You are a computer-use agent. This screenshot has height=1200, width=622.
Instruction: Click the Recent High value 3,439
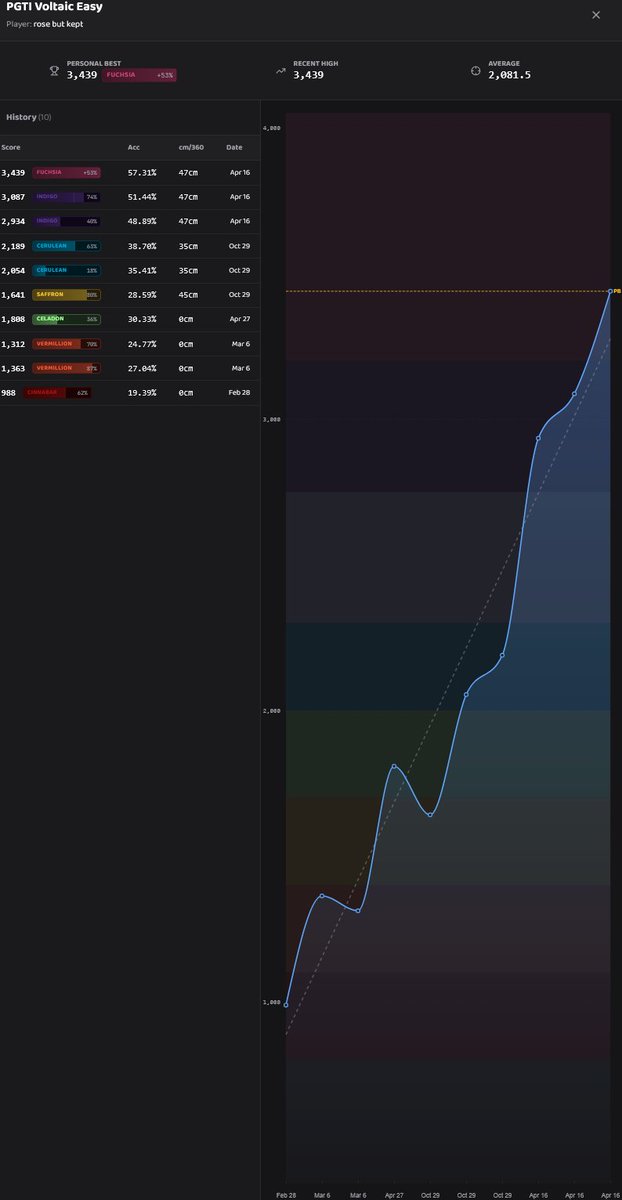coord(309,75)
